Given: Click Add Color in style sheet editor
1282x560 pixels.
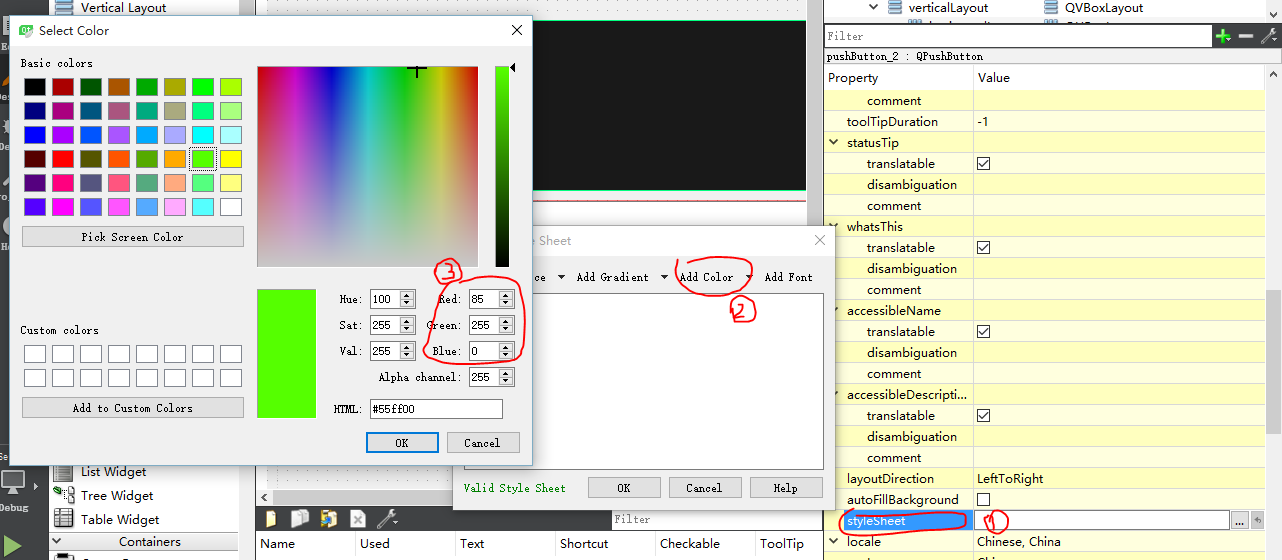Looking at the screenshot, I should click(x=706, y=277).
